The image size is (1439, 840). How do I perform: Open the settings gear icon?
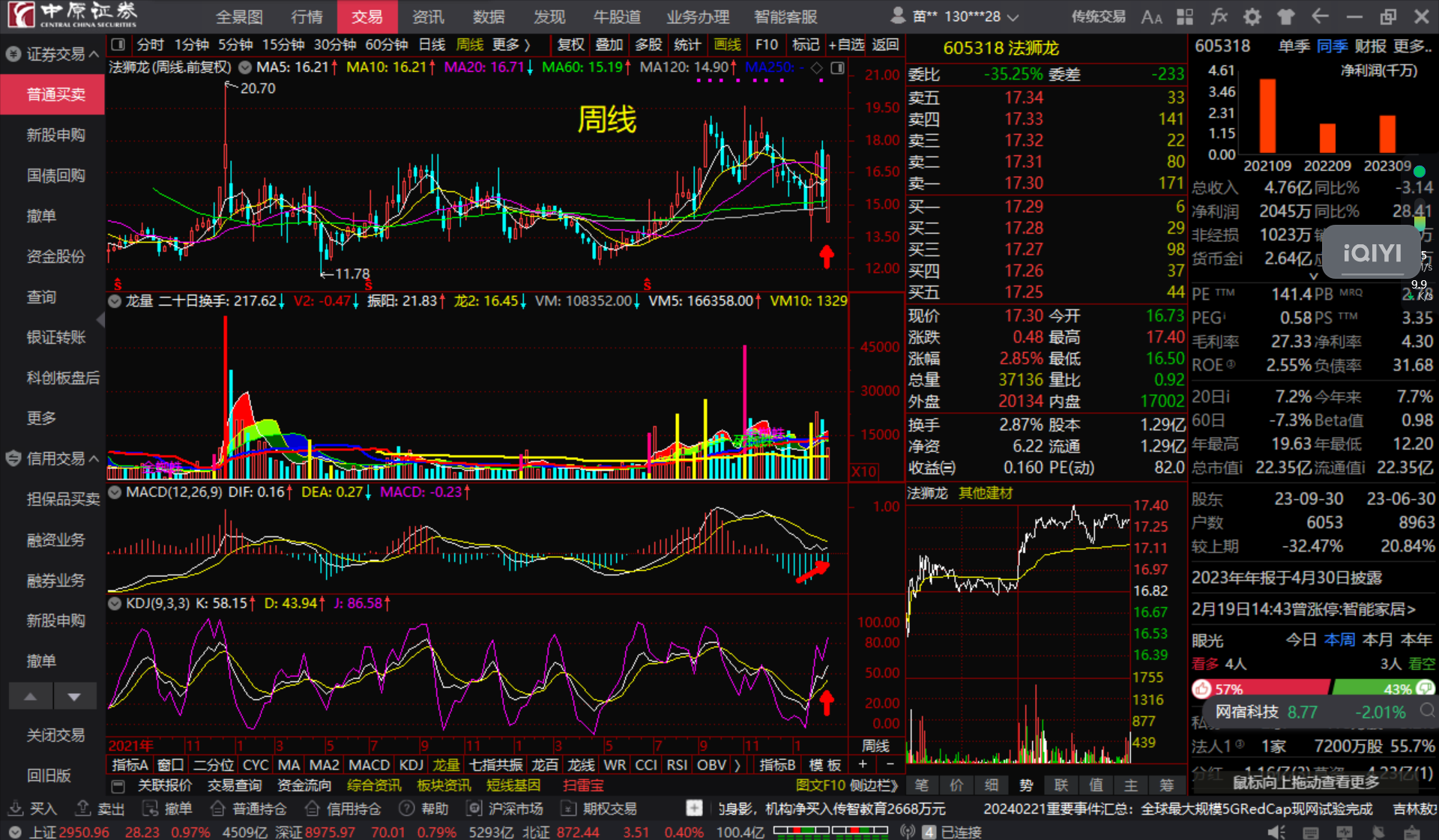[1252, 16]
